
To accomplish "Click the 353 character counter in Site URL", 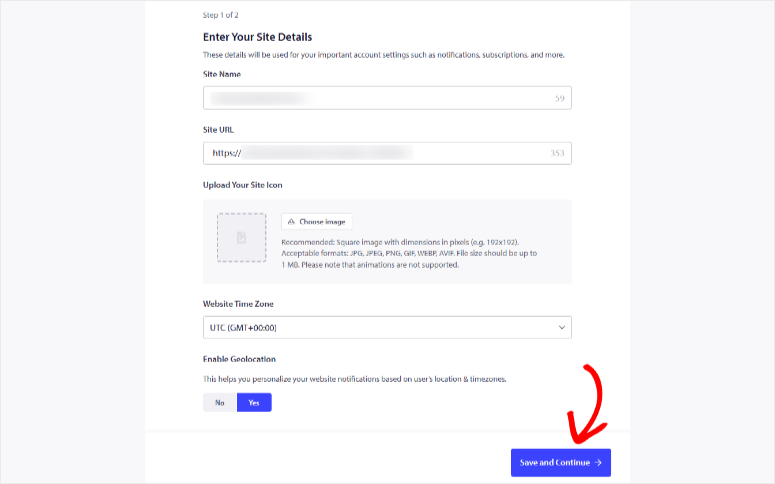I will [x=558, y=153].
